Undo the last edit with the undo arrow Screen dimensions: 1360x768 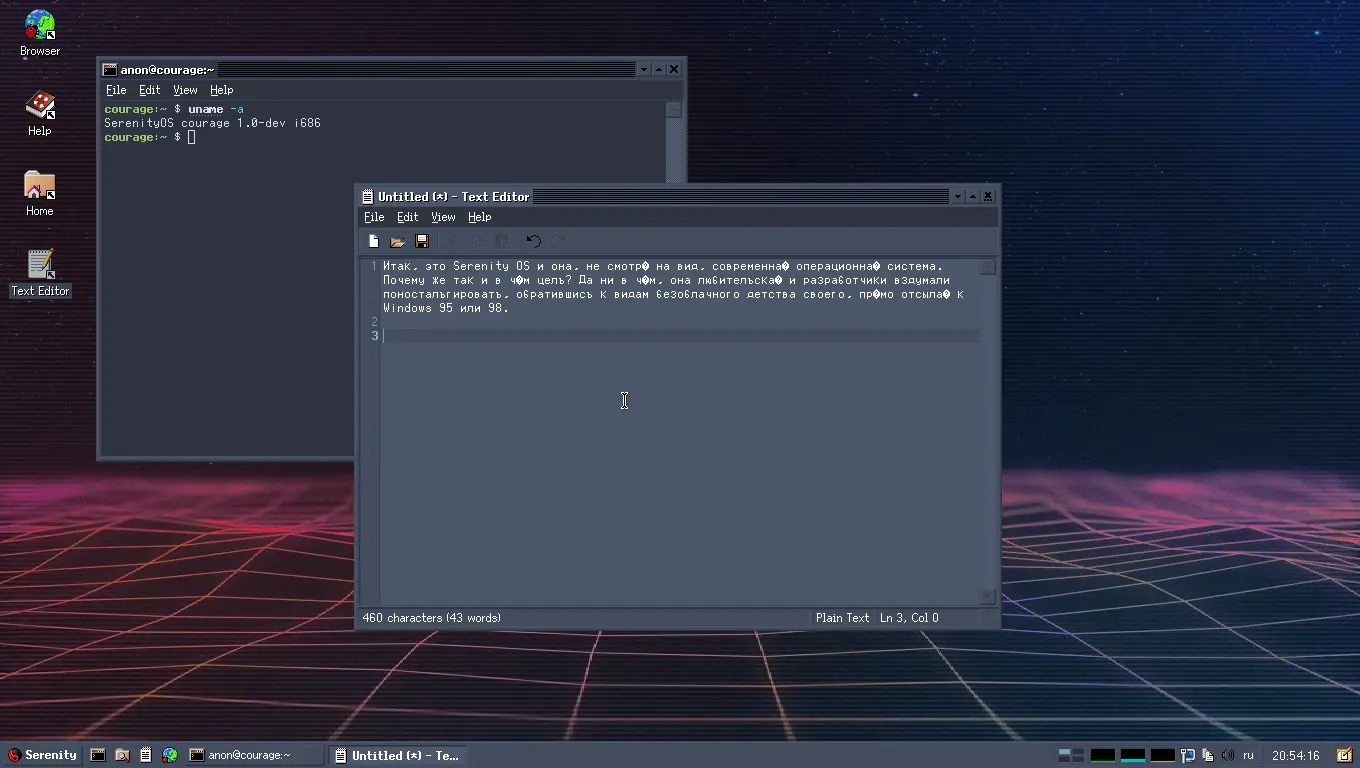coord(533,241)
